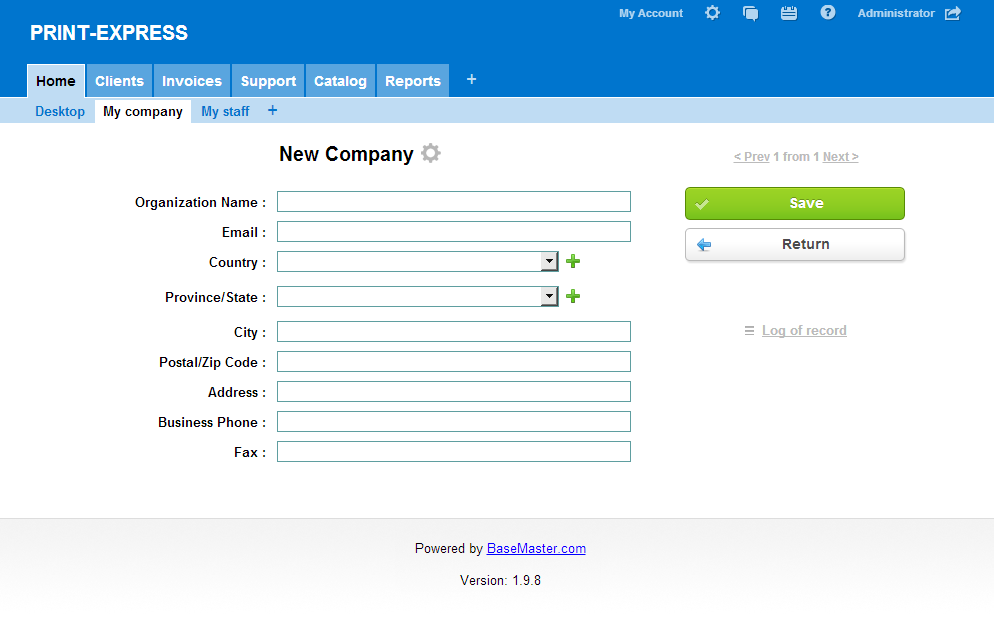Open the Log of record link
The height and width of the screenshot is (634, 994).
804,330
